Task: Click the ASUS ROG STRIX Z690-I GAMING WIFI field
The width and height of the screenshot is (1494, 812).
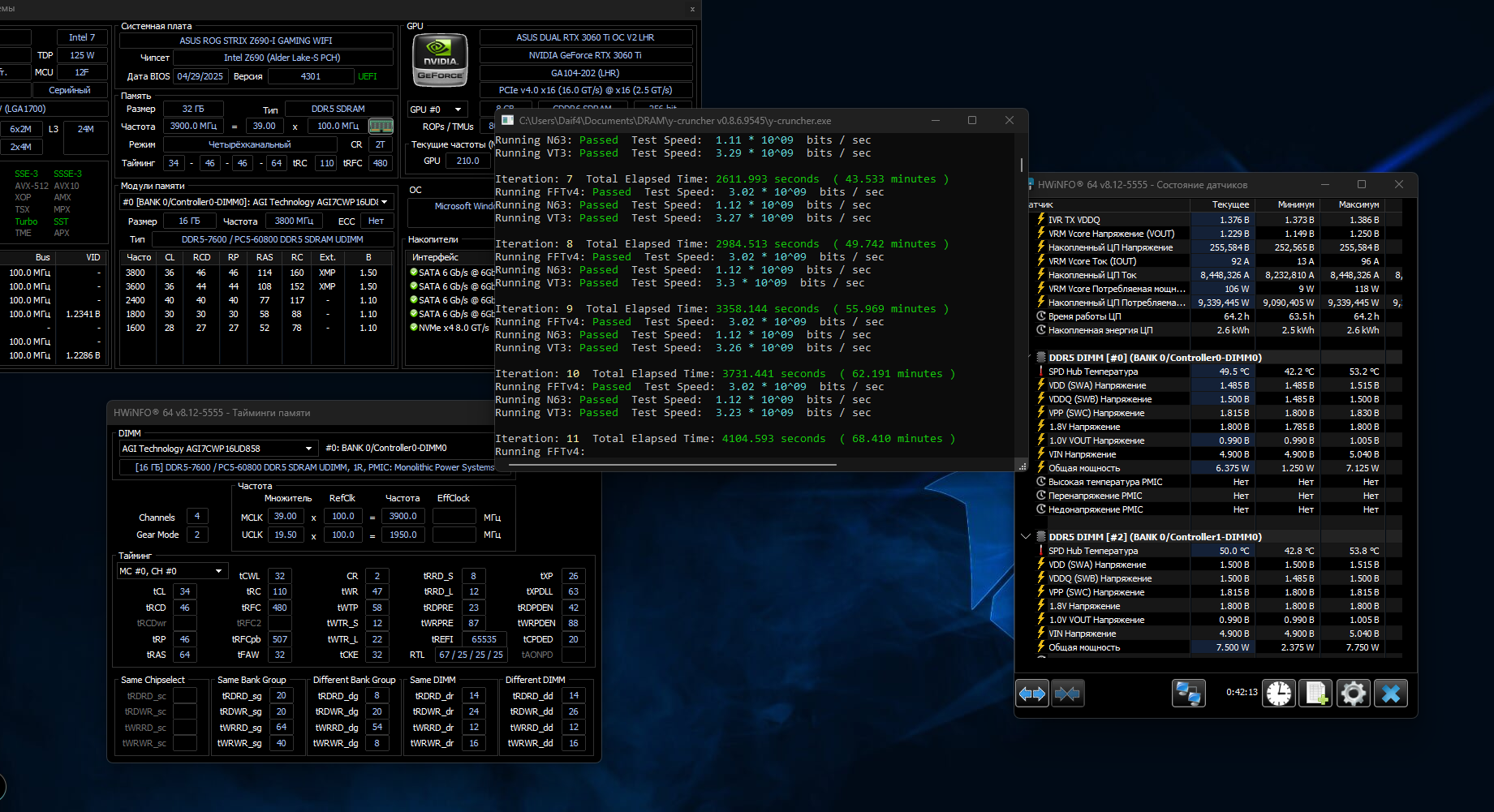Action: pos(256,40)
